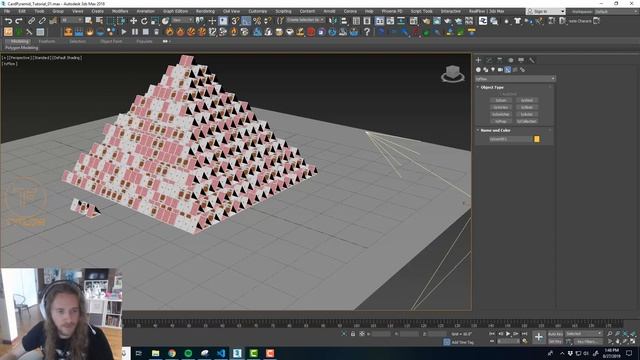
Task: Open the Animation menu
Action: point(145,11)
